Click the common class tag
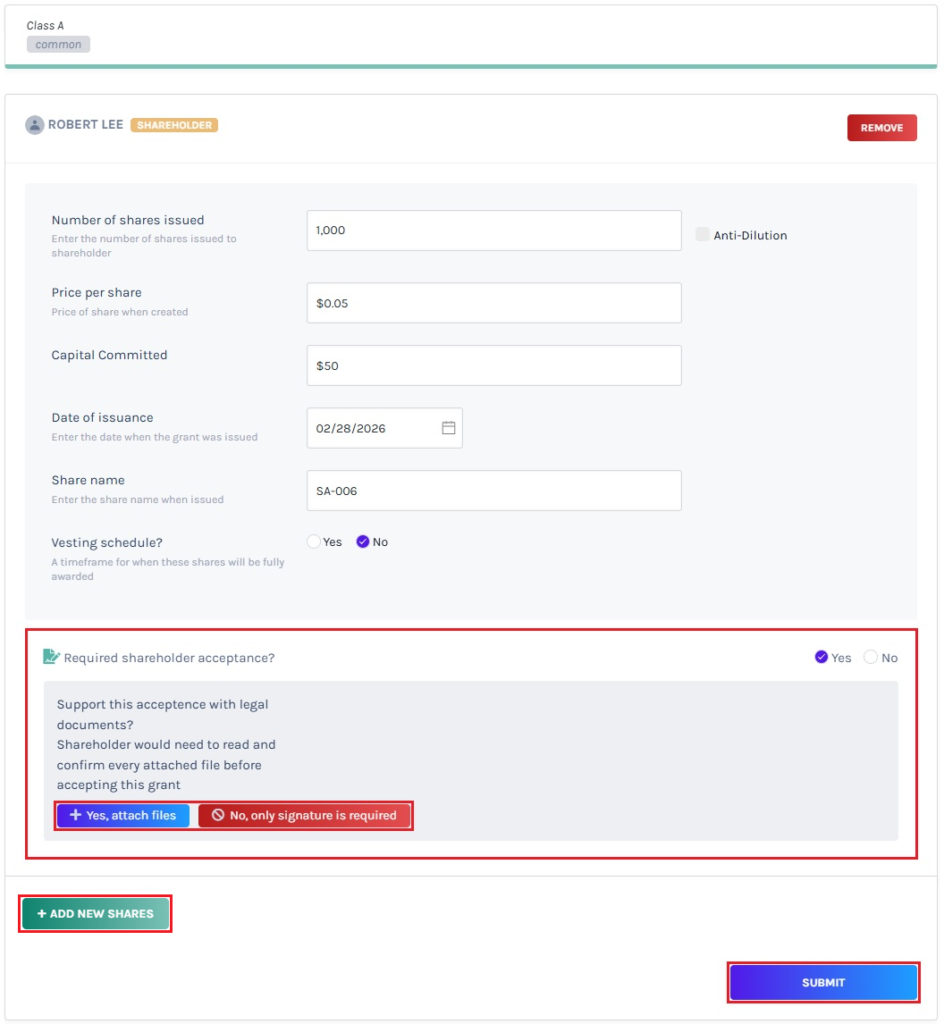 [58, 44]
